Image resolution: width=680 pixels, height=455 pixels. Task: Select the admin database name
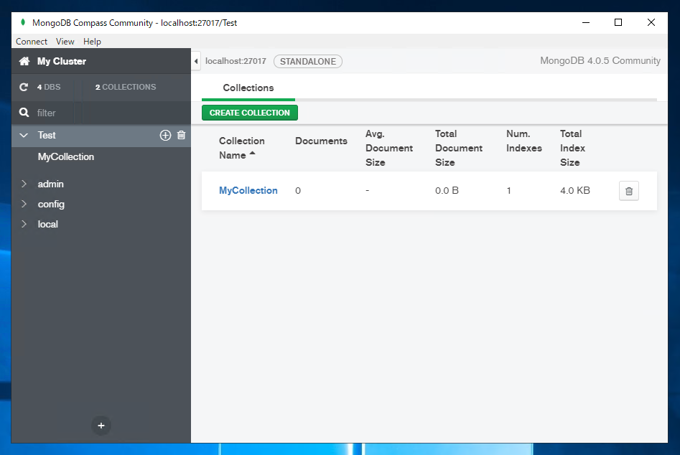(x=50, y=184)
